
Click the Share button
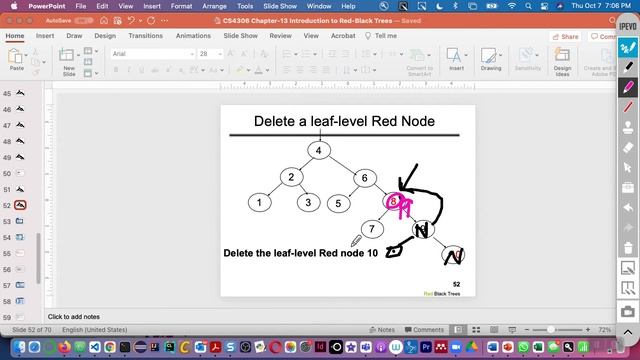coord(565,36)
